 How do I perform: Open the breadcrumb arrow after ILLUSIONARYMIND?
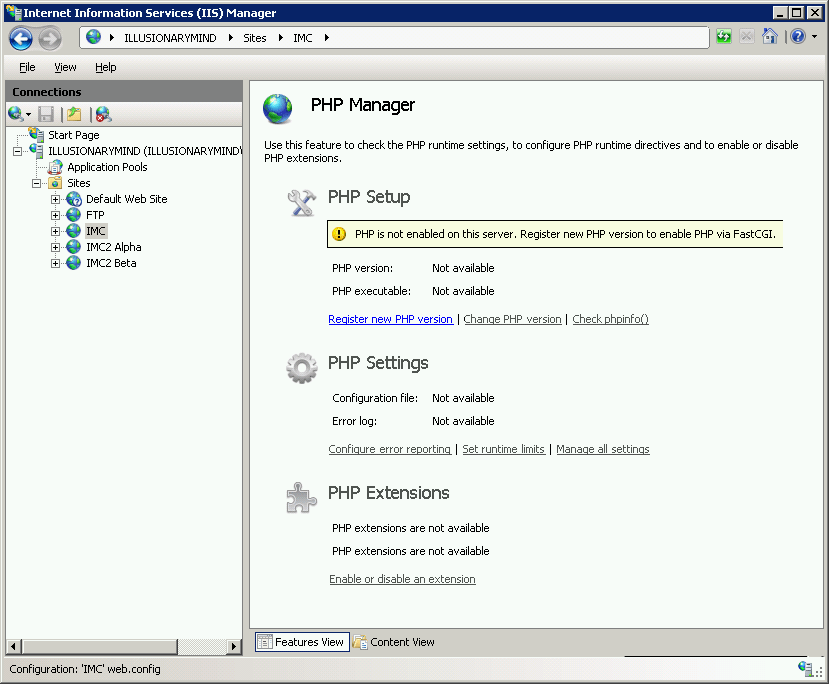231,38
